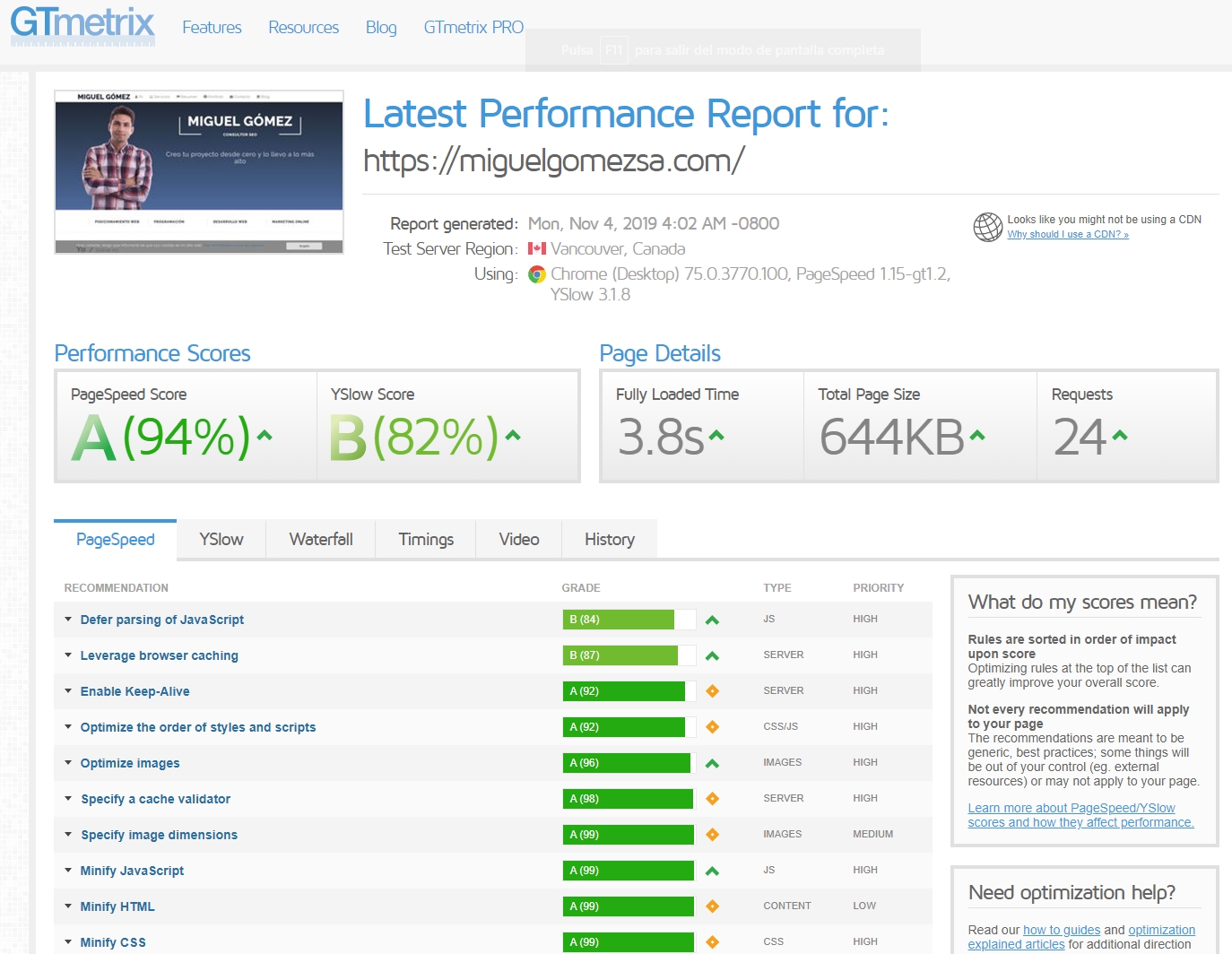1232x954 pixels.
Task: Expand Minify JavaScript triangle
Action: coord(68,870)
